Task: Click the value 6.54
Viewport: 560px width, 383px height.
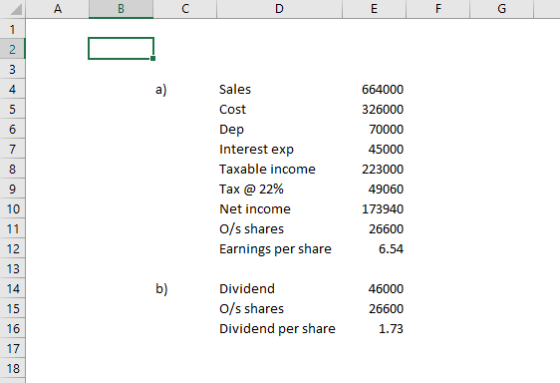Action: click(391, 249)
